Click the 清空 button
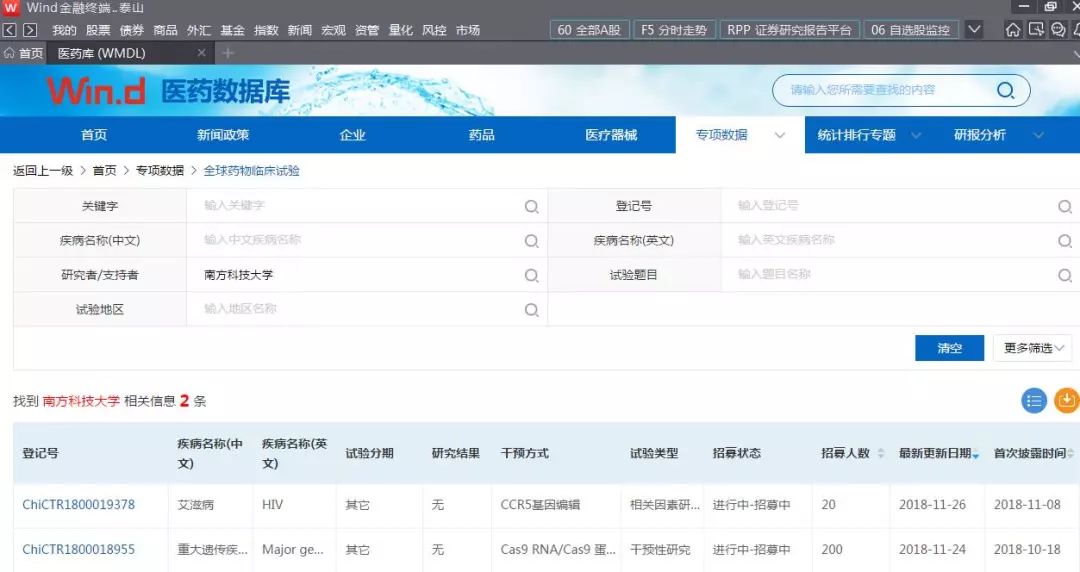 (x=949, y=348)
